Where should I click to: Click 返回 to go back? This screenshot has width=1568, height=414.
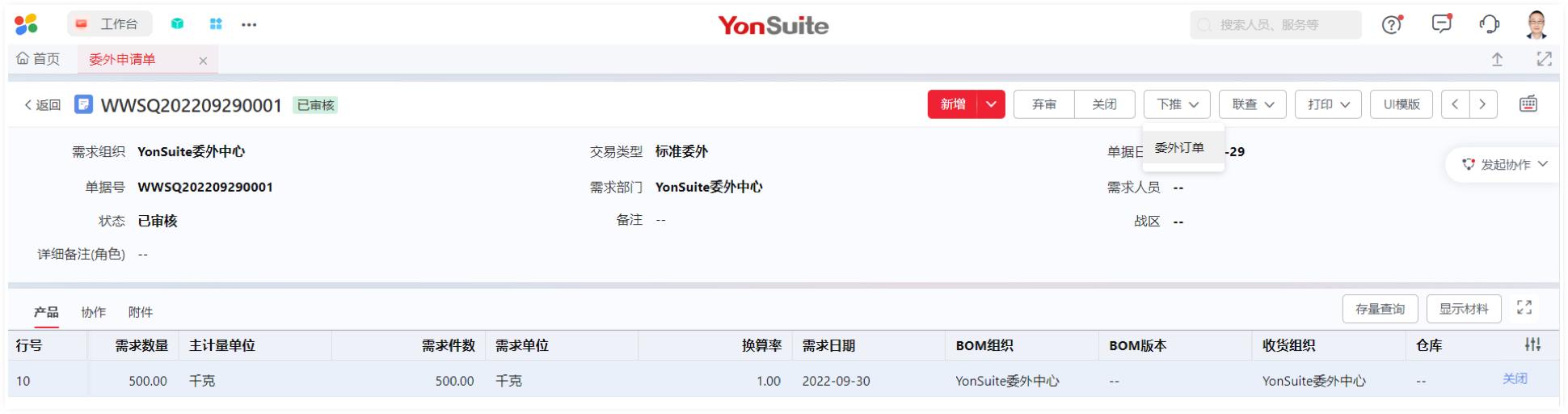[43, 105]
